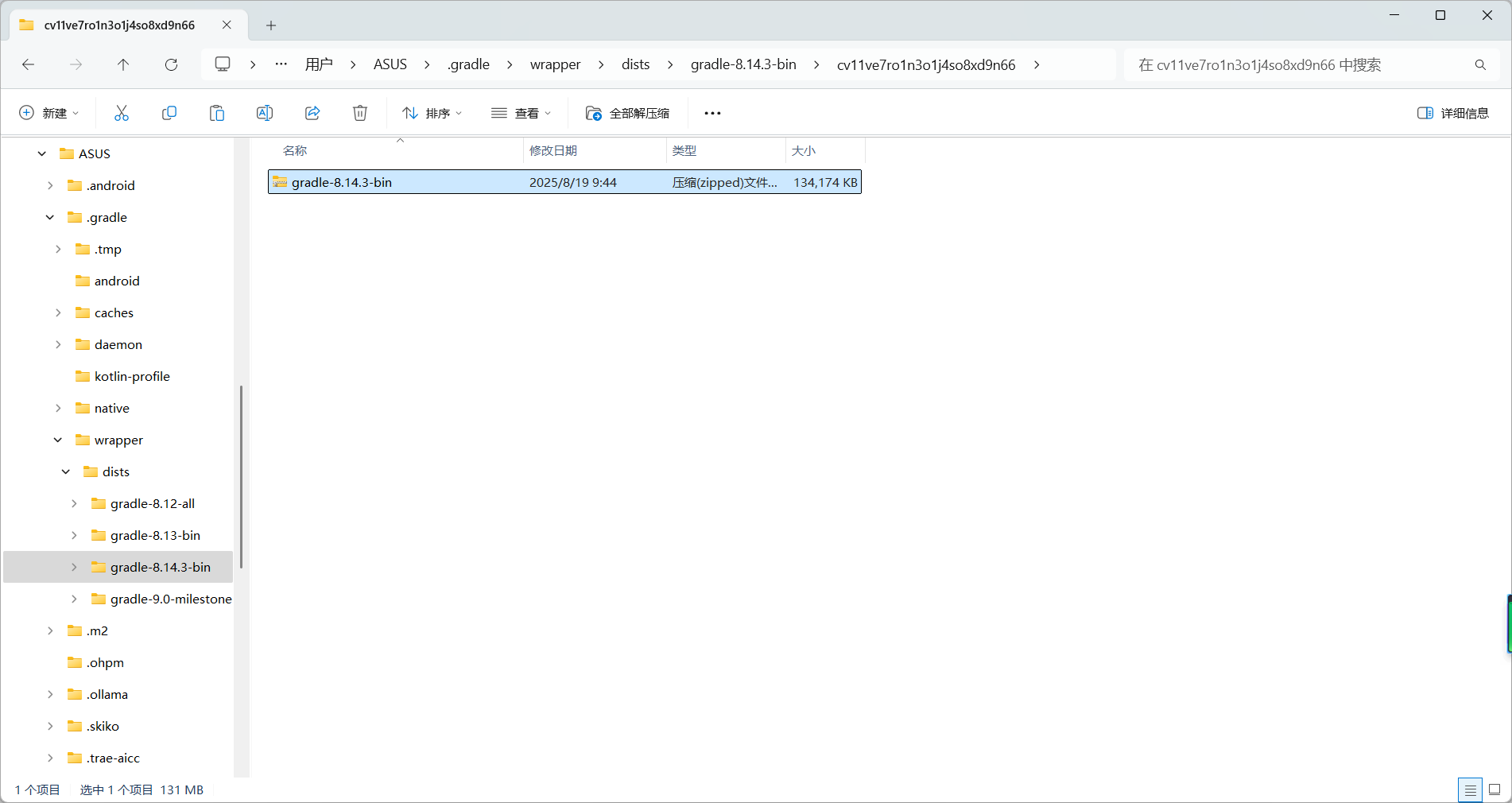Image resolution: width=1512 pixels, height=803 pixels.
Task: Expand the gradle-8.12-all tree node
Action: pyautogui.click(x=74, y=503)
